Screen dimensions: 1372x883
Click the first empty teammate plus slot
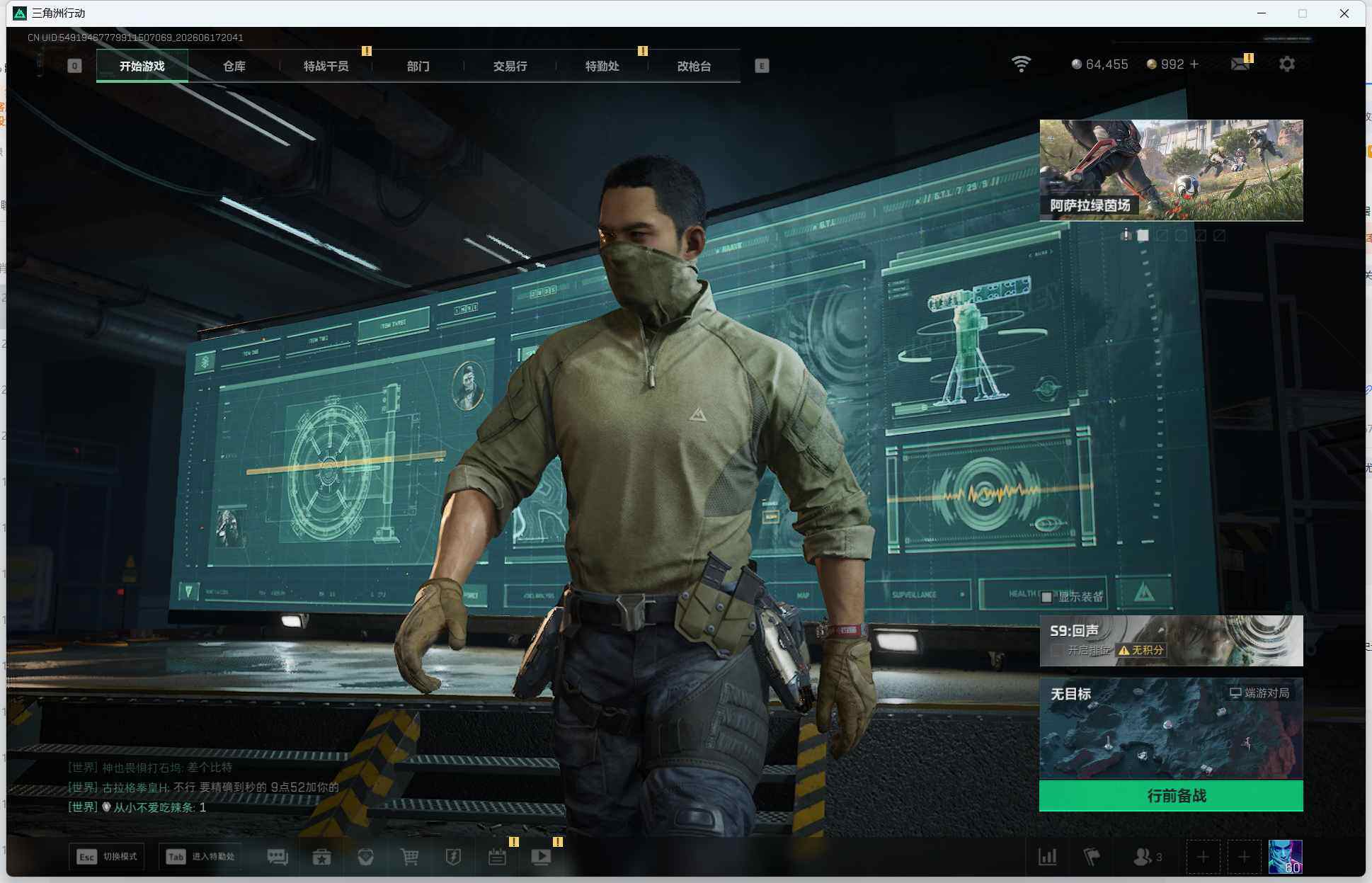point(1203,857)
